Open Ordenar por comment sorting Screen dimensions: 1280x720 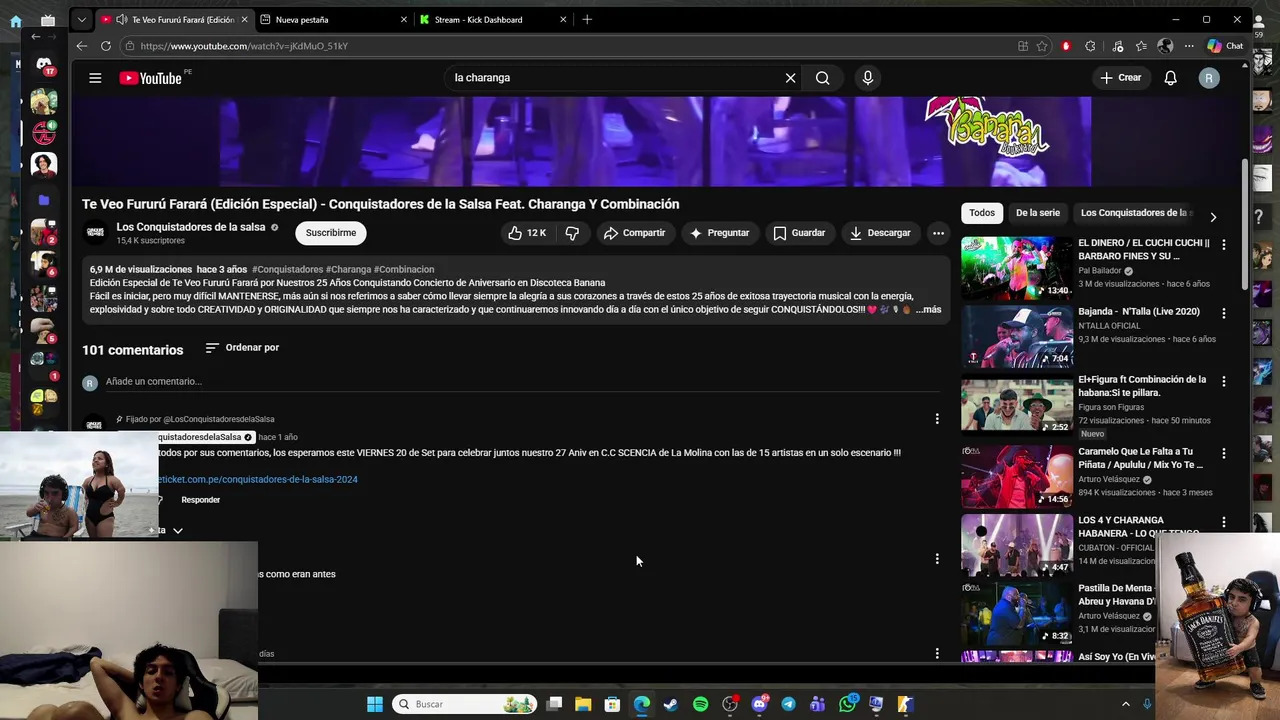point(242,348)
